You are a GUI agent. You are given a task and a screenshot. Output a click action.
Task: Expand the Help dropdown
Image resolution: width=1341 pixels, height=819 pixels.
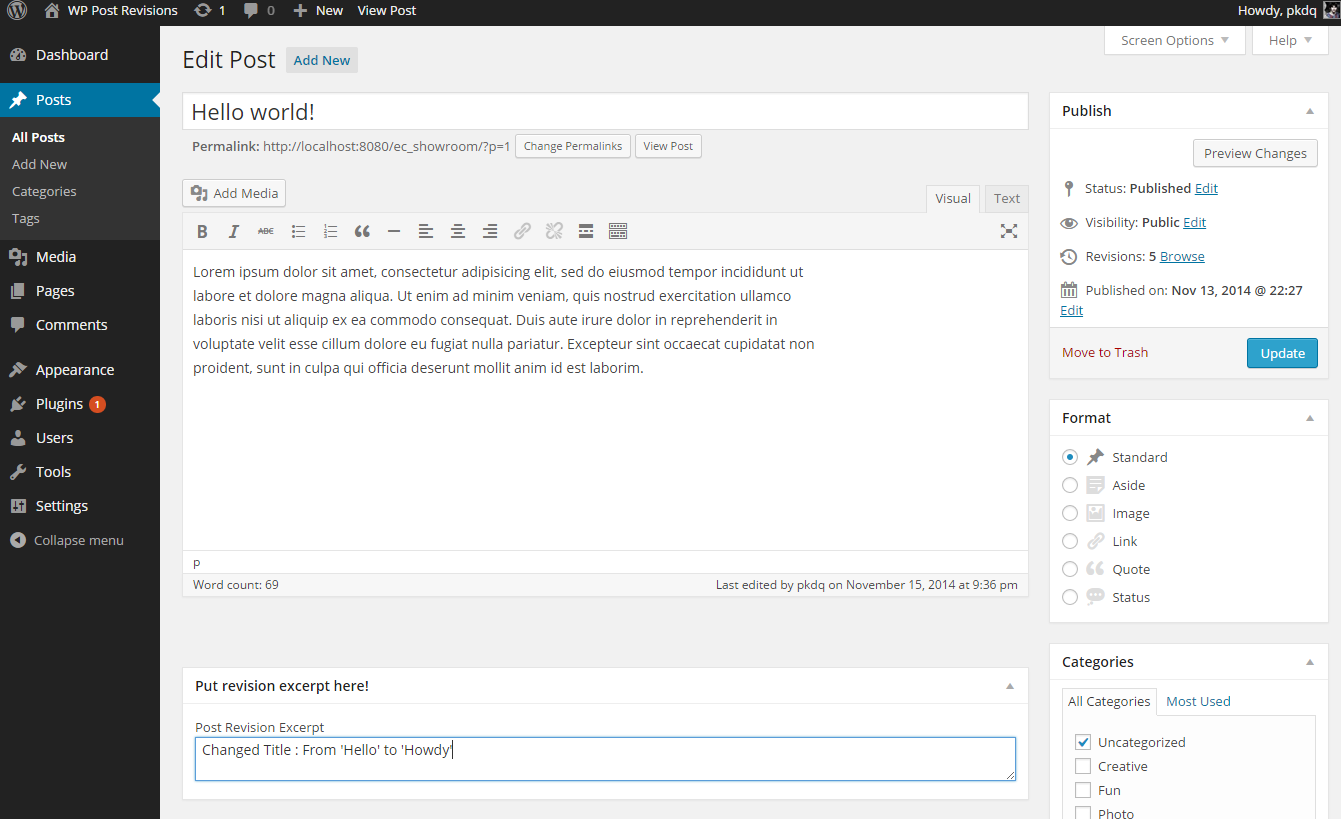pyautogui.click(x=1290, y=40)
